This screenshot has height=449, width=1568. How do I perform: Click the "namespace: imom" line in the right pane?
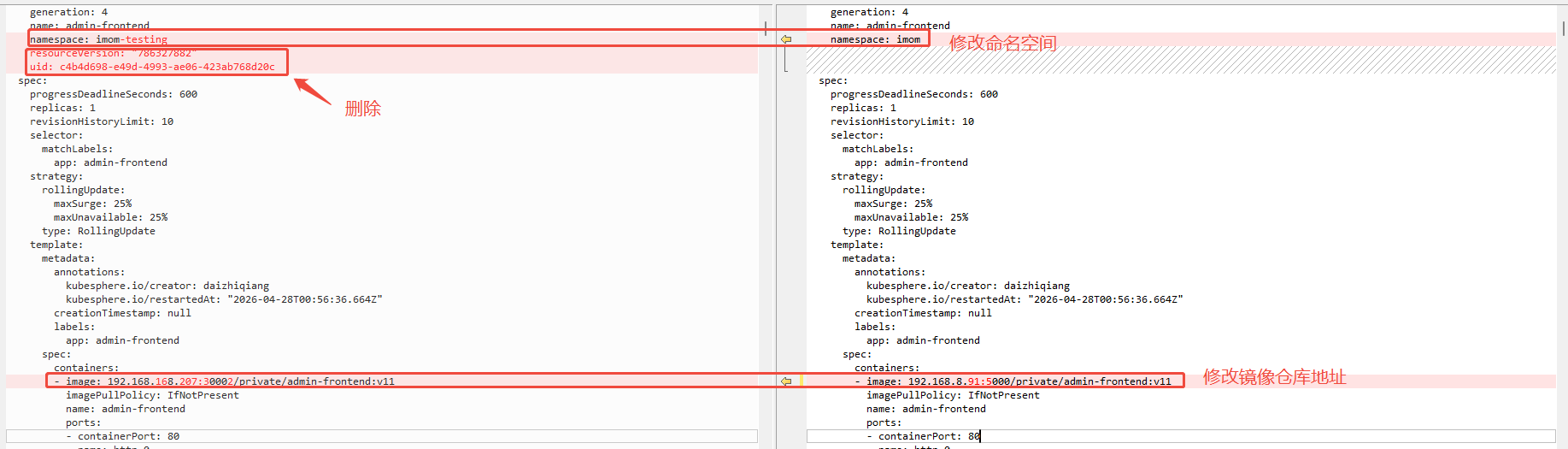(x=875, y=39)
